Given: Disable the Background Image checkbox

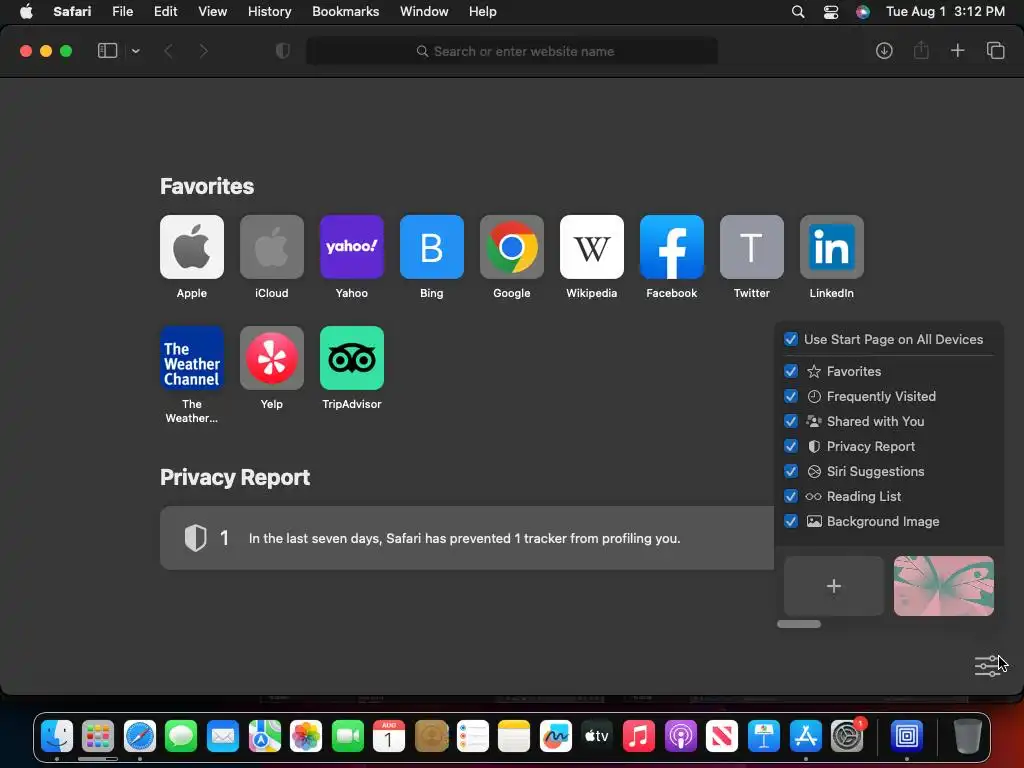Looking at the screenshot, I should pyautogui.click(x=791, y=521).
